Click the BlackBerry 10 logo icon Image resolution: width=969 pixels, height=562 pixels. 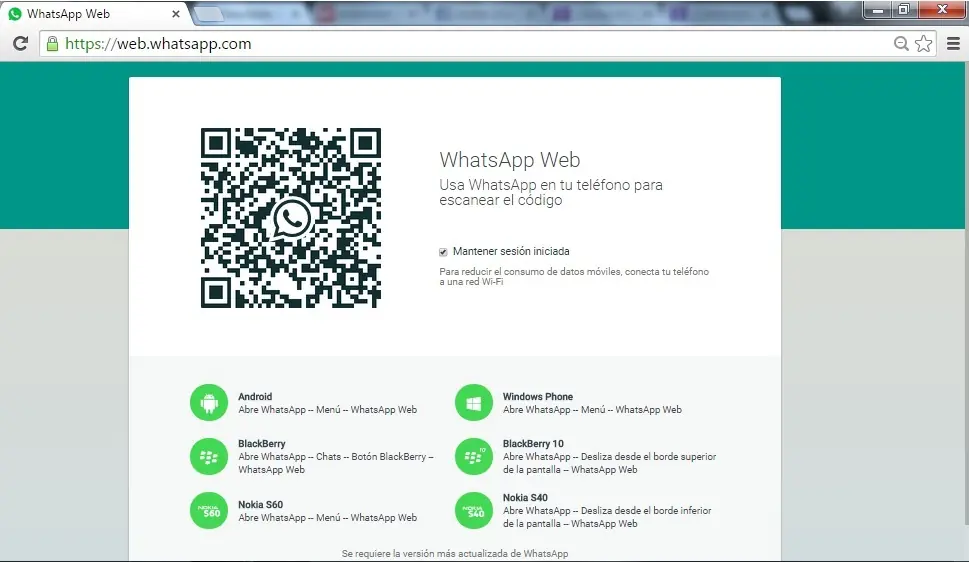click(x=473, y=456)
